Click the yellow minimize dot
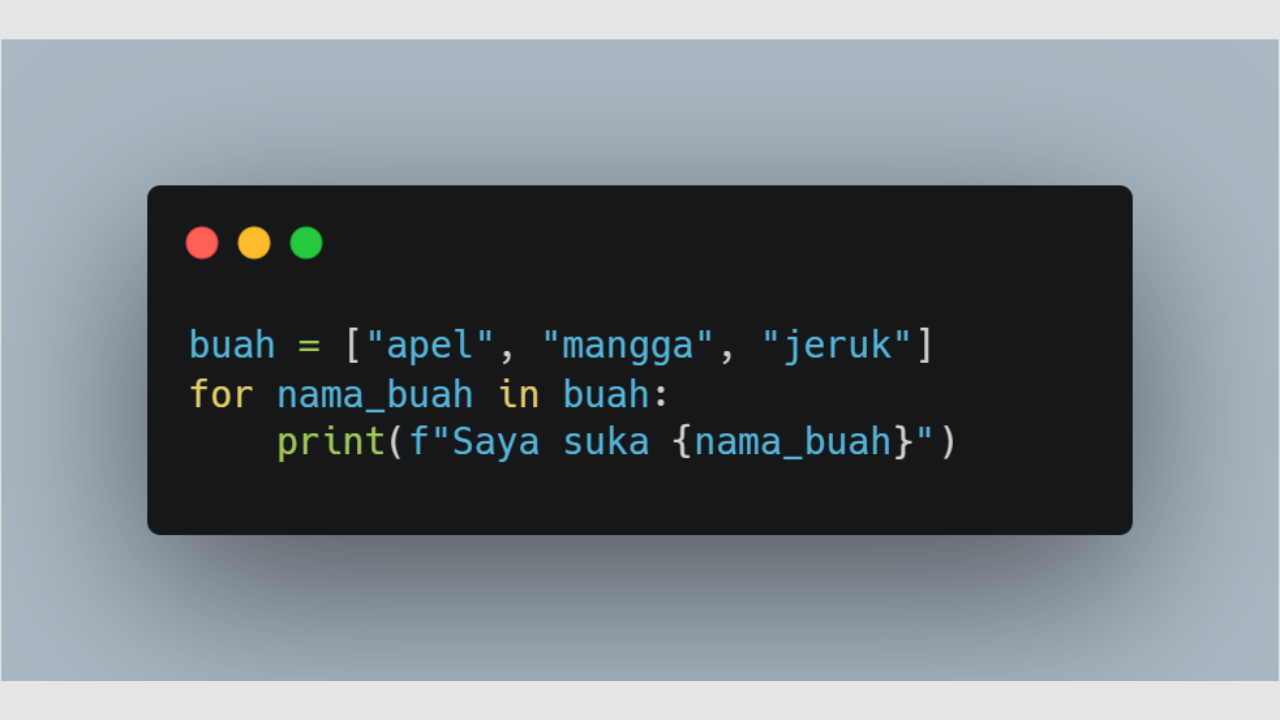This screenshot has width=1280, height=720. [x=254, y=243]
